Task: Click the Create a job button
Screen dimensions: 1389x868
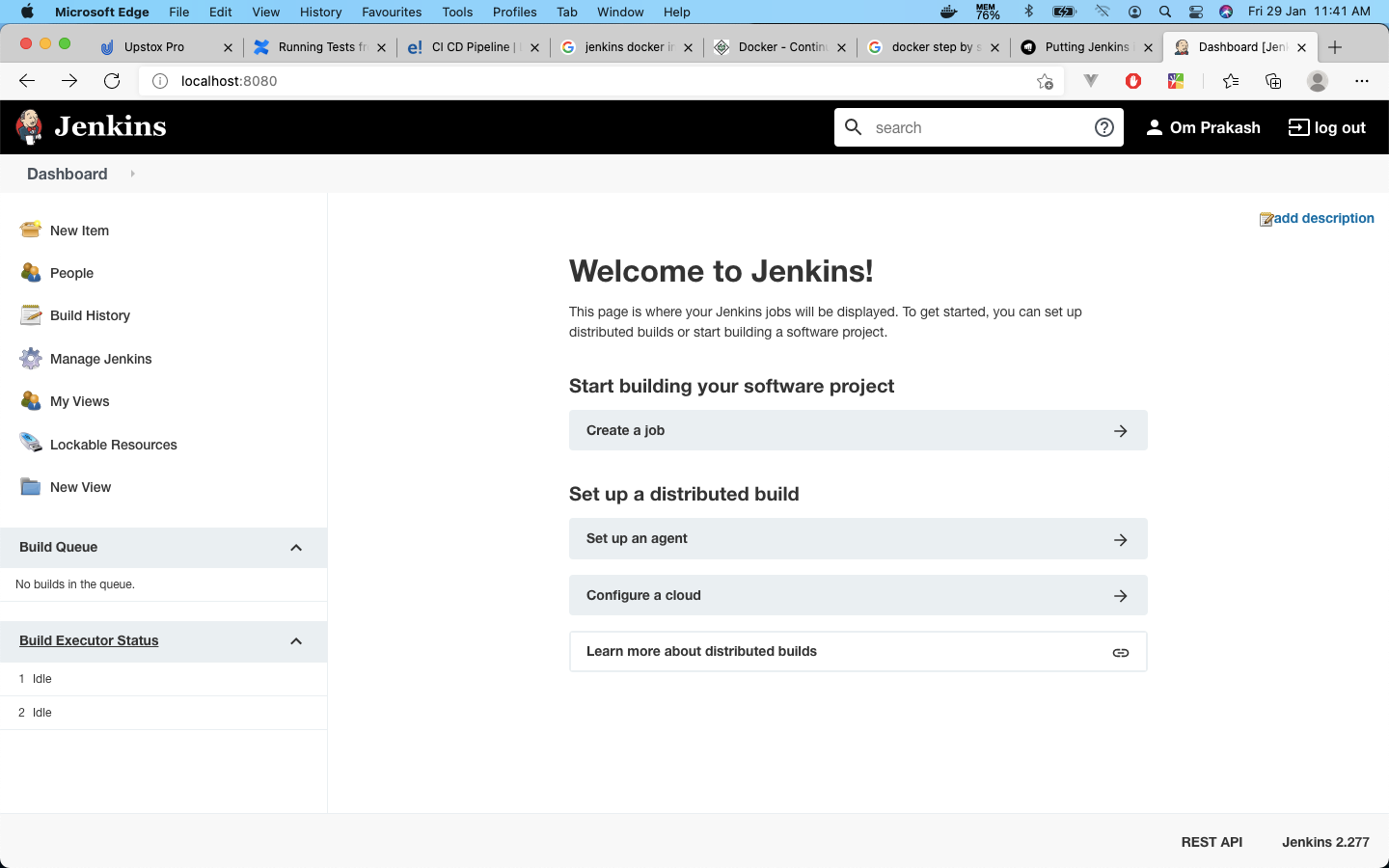Action: [858, 431]
